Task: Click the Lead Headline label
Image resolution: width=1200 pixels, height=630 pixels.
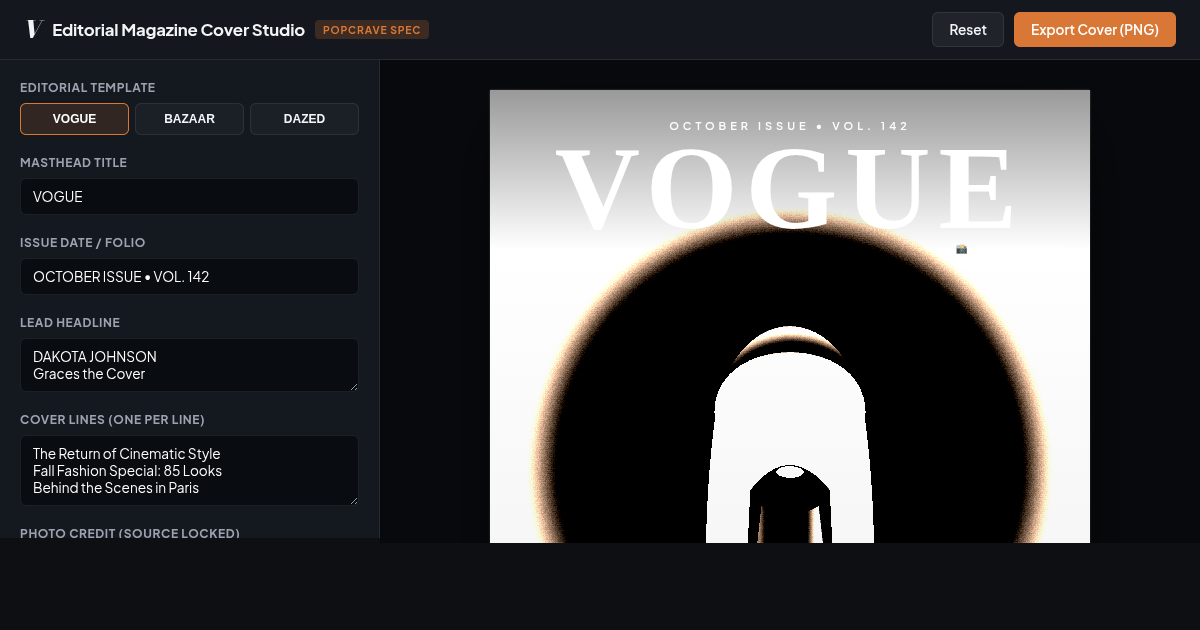Action: pyautogui.click(x=70, y=323)
